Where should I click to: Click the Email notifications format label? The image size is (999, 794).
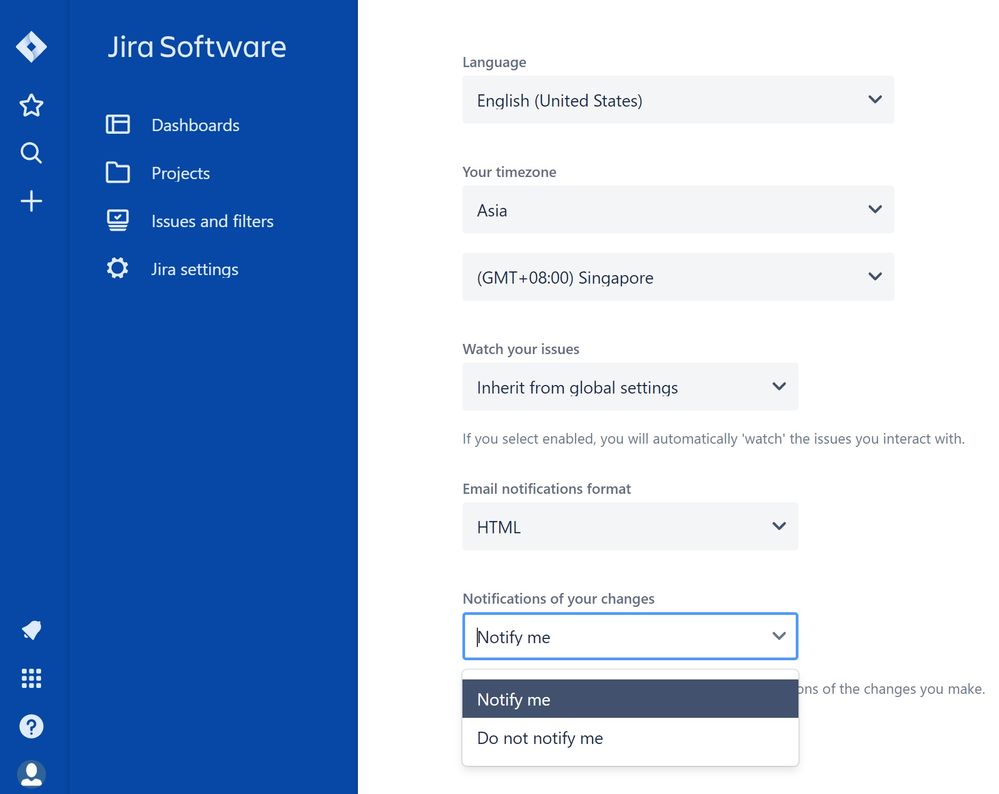[x=547, y=489]
